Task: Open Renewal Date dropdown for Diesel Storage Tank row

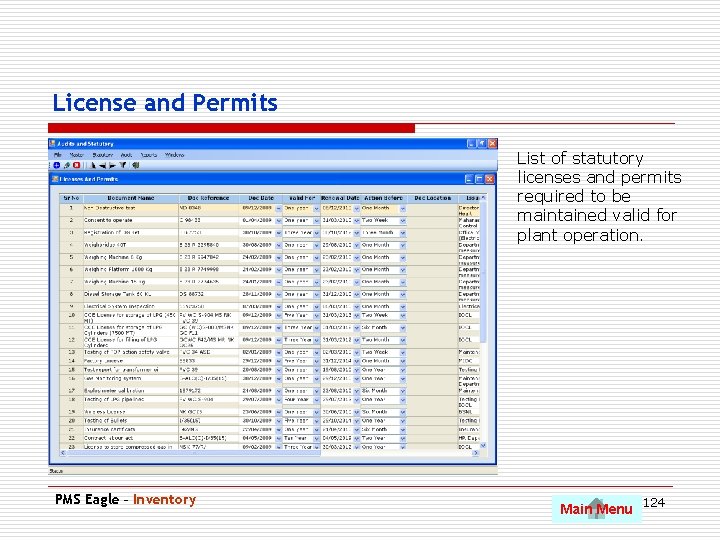Action: [x=356, y=294]
